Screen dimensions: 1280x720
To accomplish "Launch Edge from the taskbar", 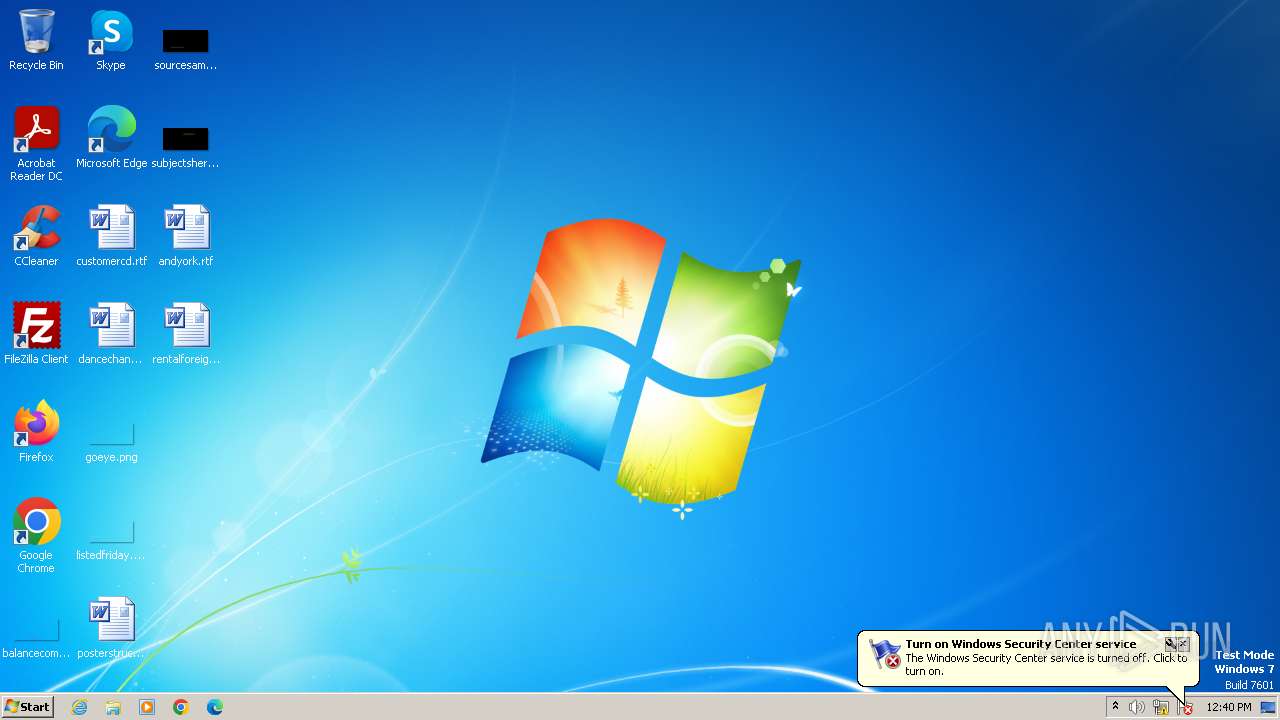I will [x=215, y=707].
